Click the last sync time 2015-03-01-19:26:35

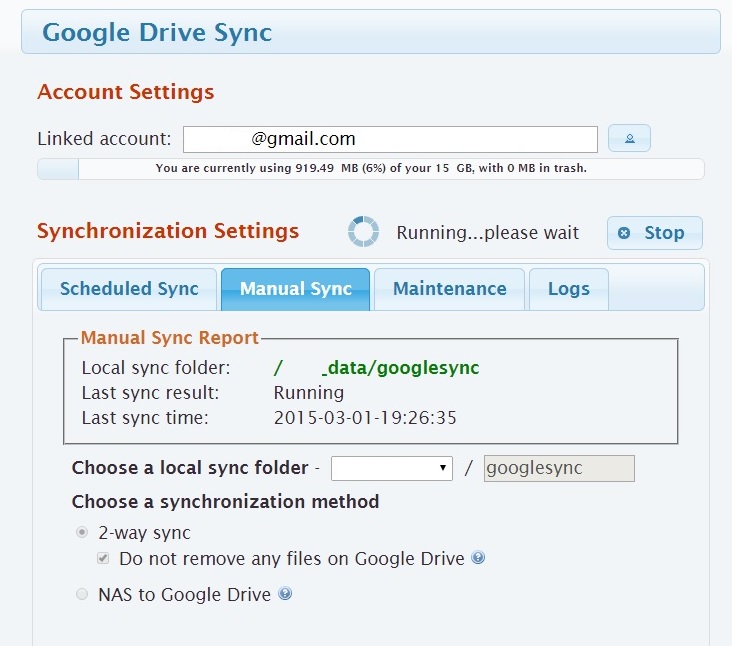click(365, 418)
